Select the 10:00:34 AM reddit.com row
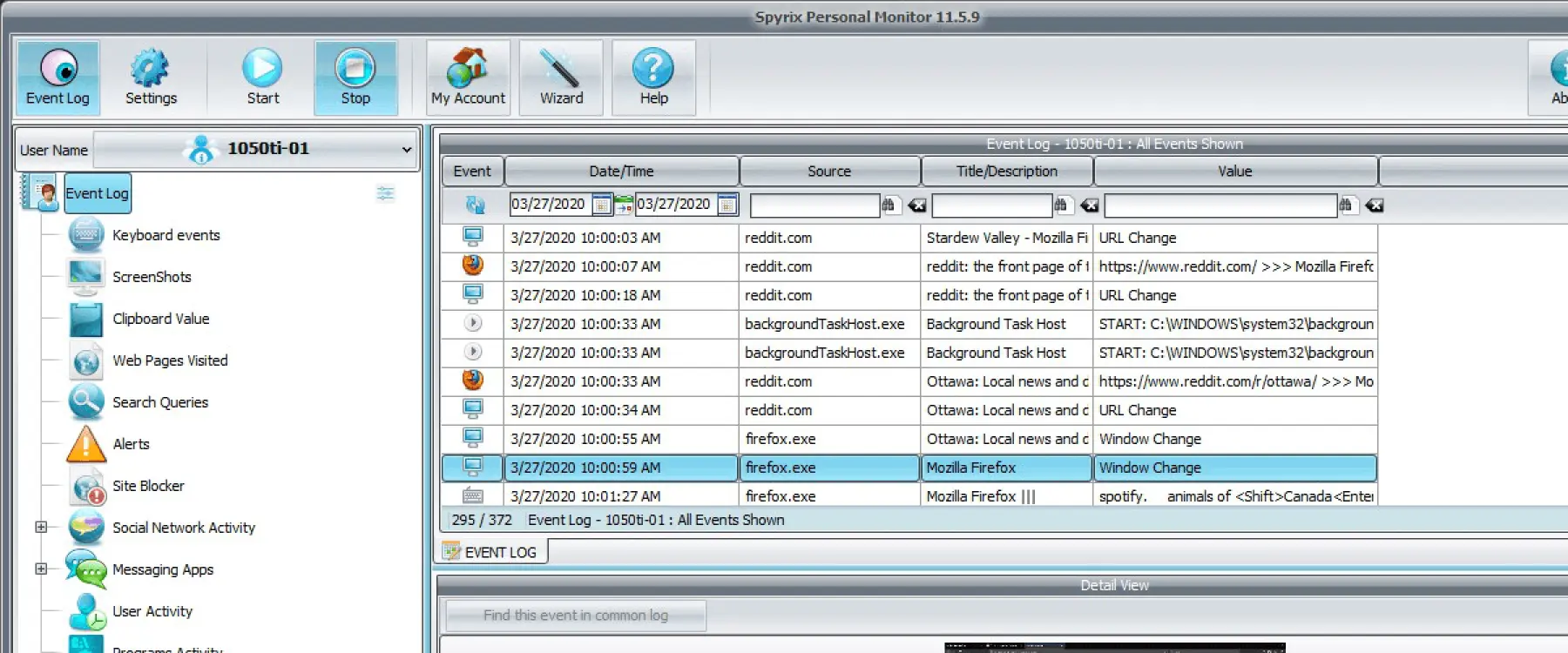1568x653 pixels. (909, 410)
